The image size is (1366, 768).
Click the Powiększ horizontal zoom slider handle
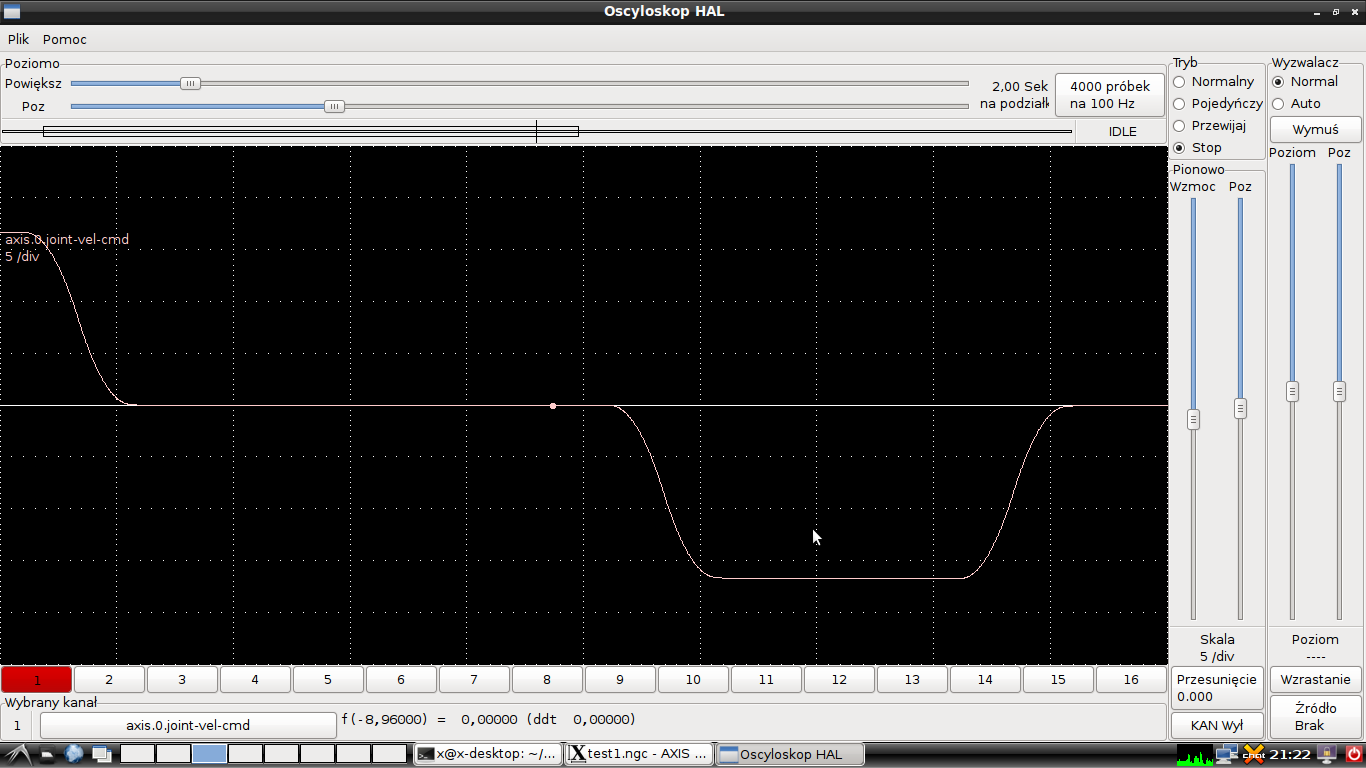pyautogui.click(x=190, y=84)
